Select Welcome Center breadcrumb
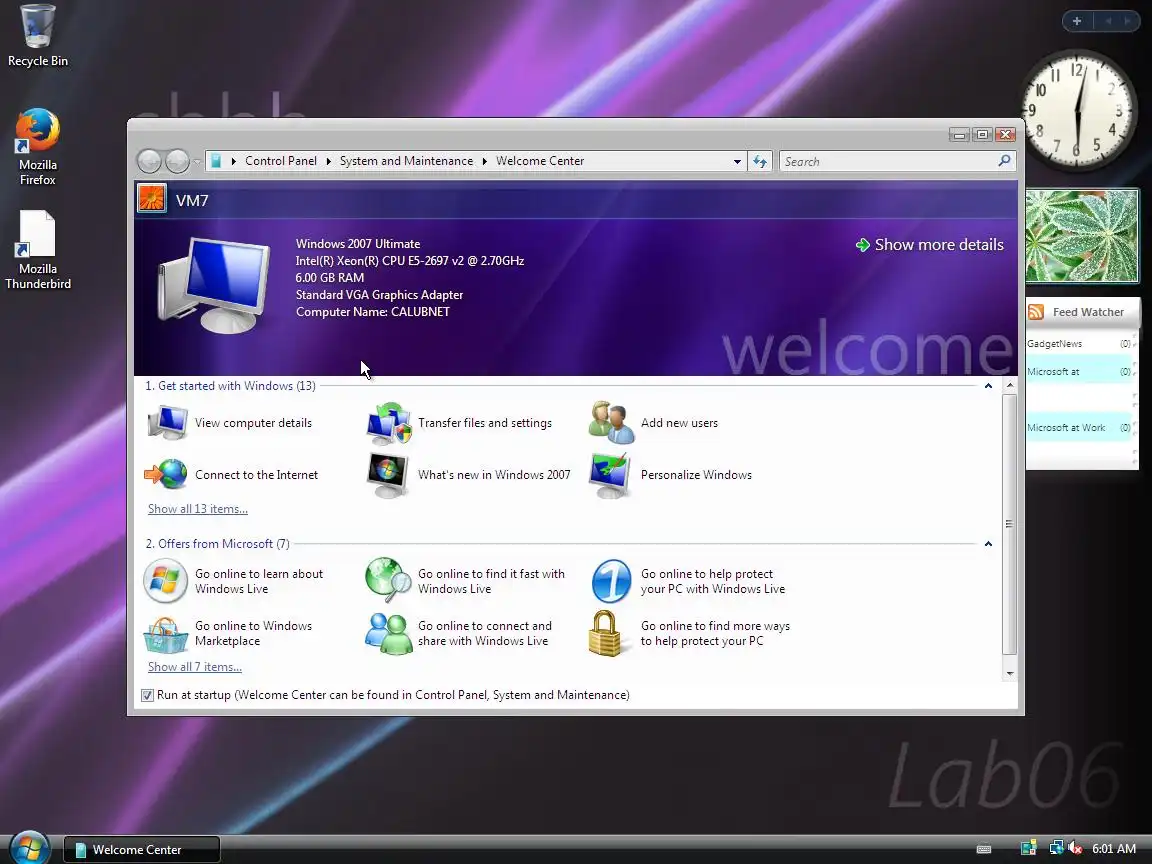The image size is (1152, 864). point(540,161)
